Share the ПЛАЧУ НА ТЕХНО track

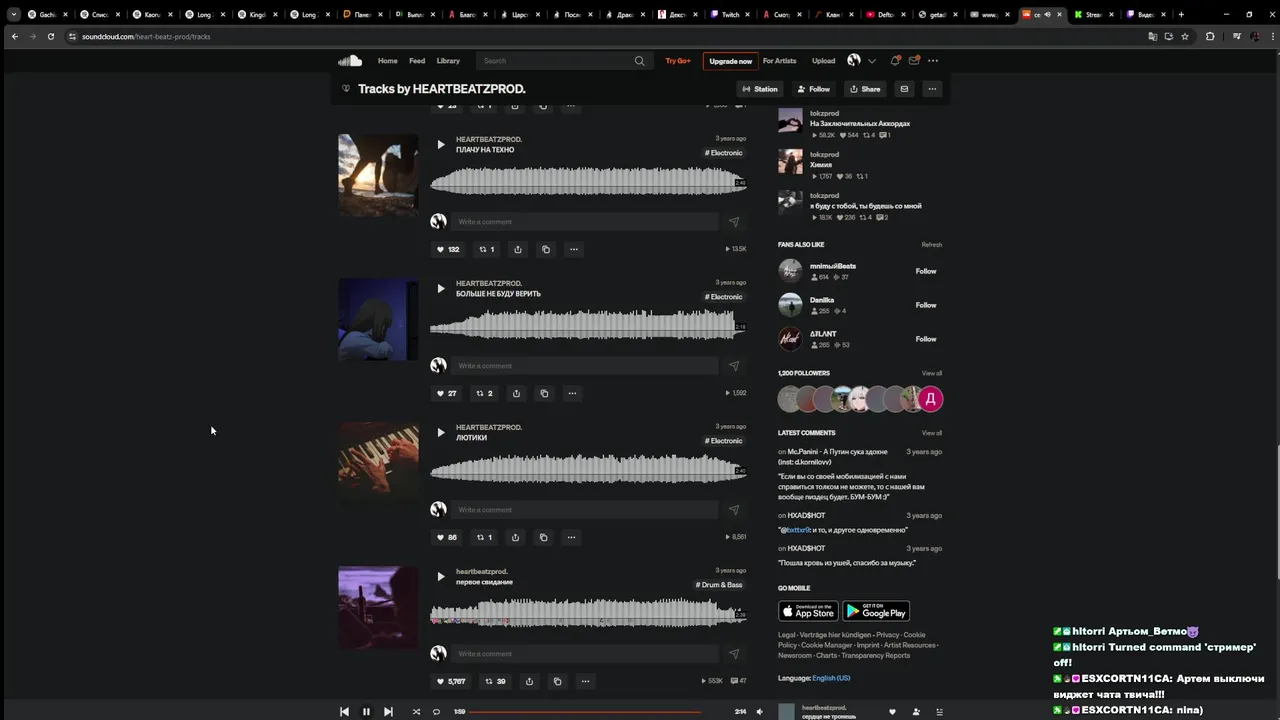click(517, 249)
